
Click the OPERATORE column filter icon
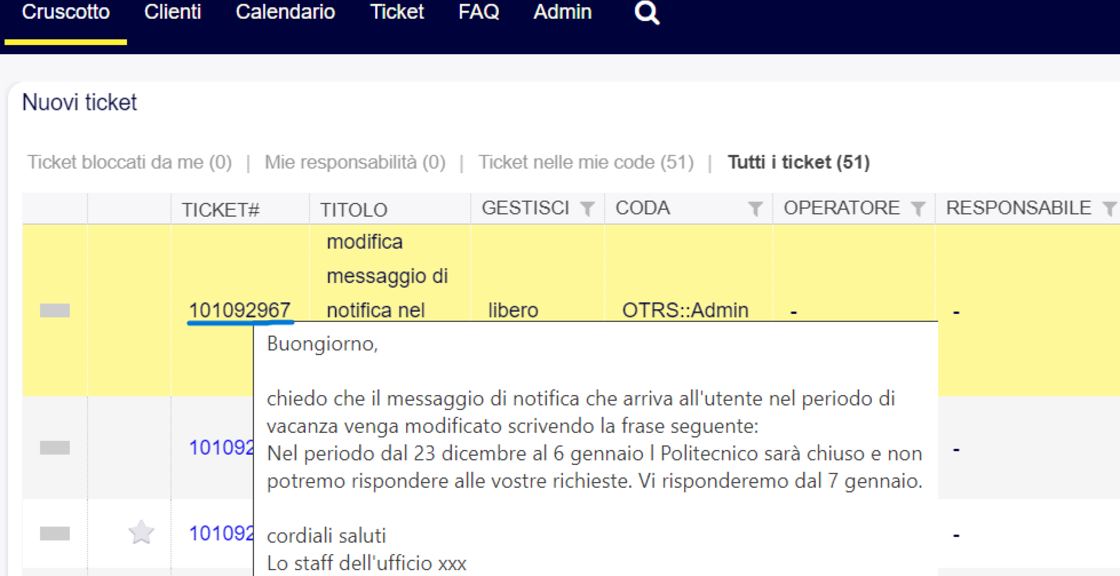click(918, 209)
